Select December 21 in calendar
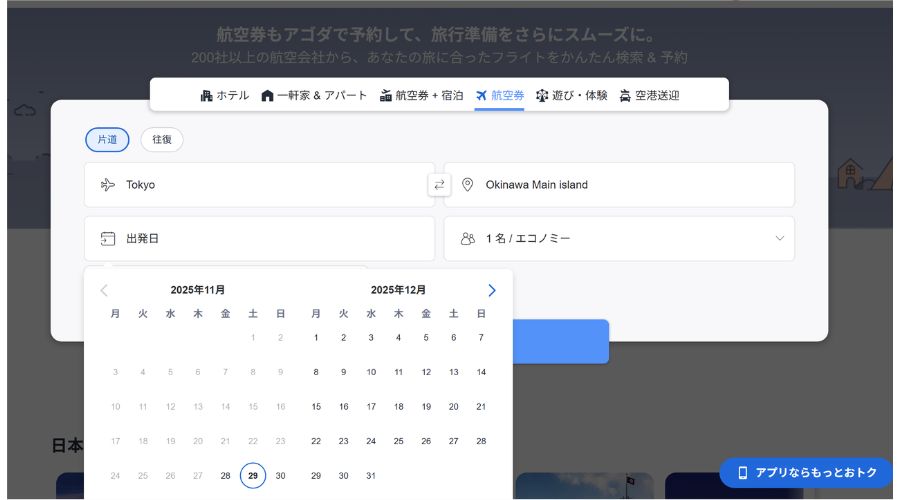The width and height of the screenshot is (900, 500). coord(481,407)
